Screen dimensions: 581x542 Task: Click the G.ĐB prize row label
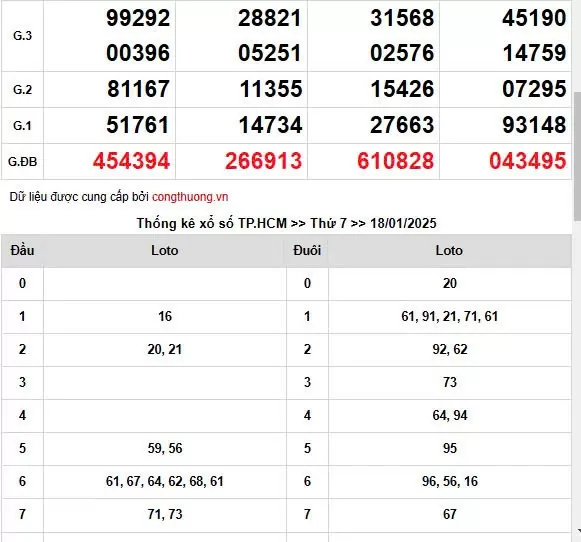coord(22,162)
